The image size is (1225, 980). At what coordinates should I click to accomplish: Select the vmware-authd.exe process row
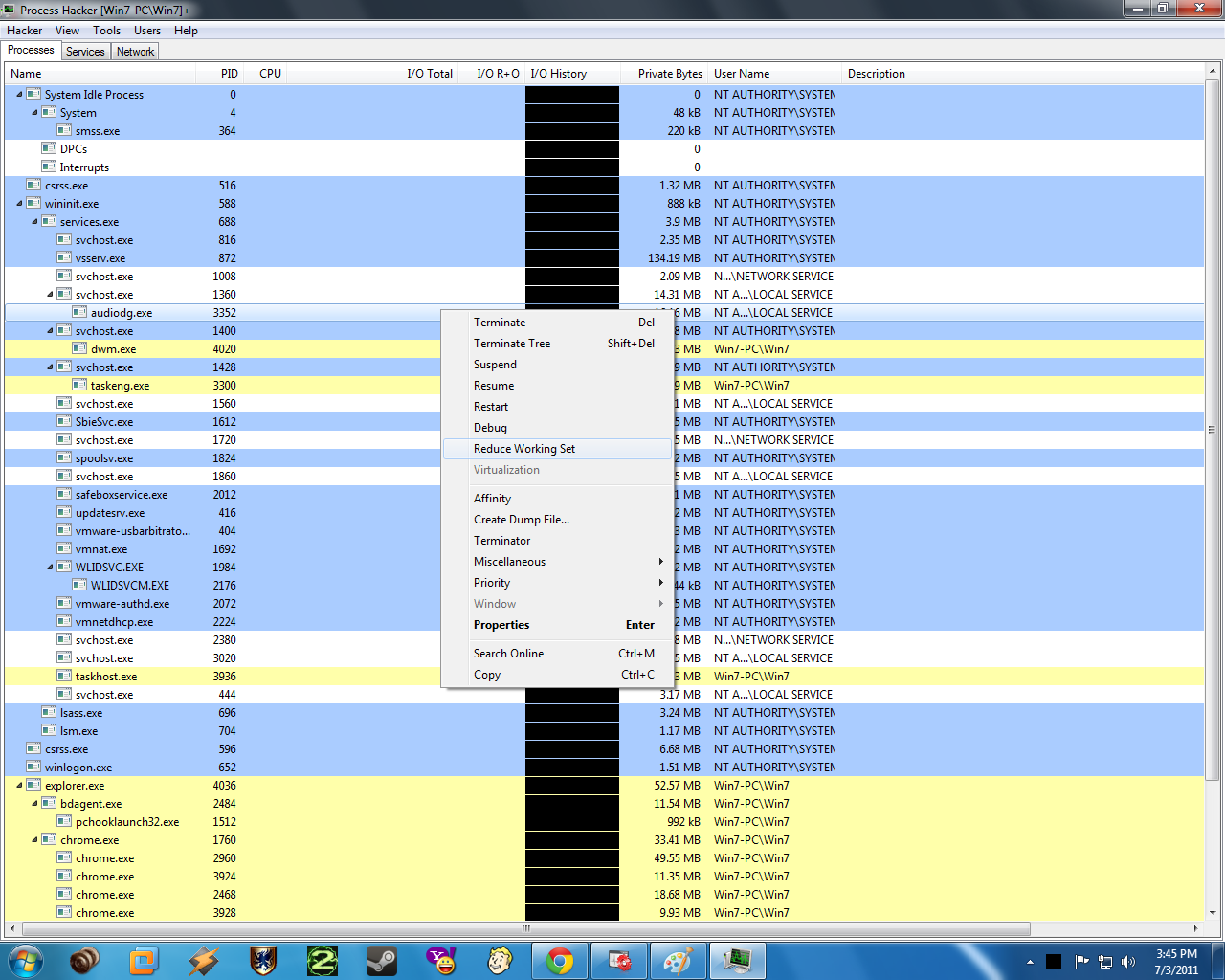(x=605, y=604)
